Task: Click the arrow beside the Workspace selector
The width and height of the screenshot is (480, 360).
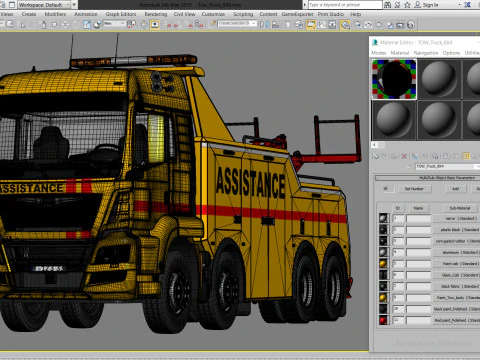Action: 74,5
